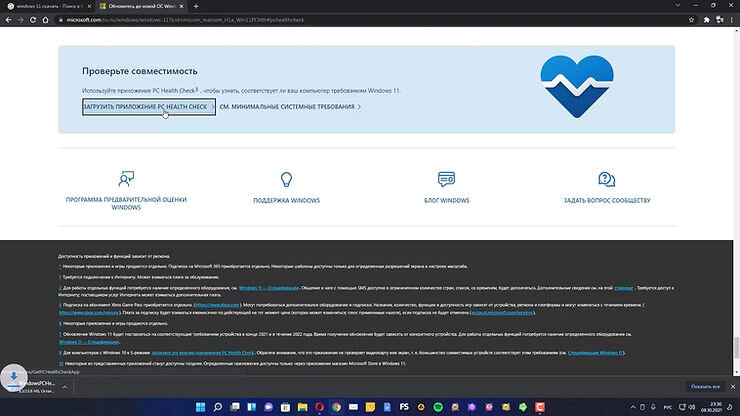Click 'Загрузить приложение PC Health Check' button

(149, 107)
